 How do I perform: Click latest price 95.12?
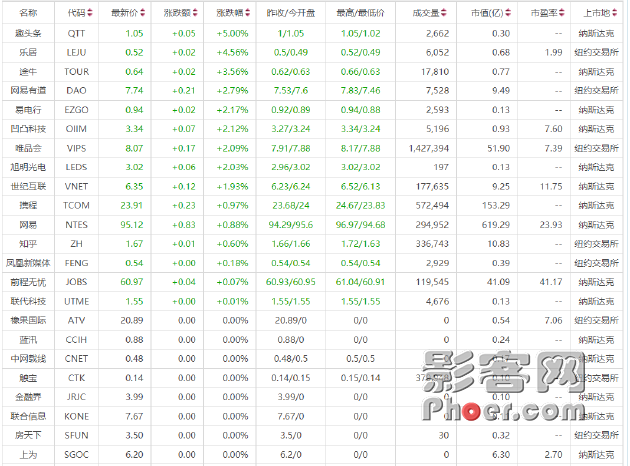132,225
